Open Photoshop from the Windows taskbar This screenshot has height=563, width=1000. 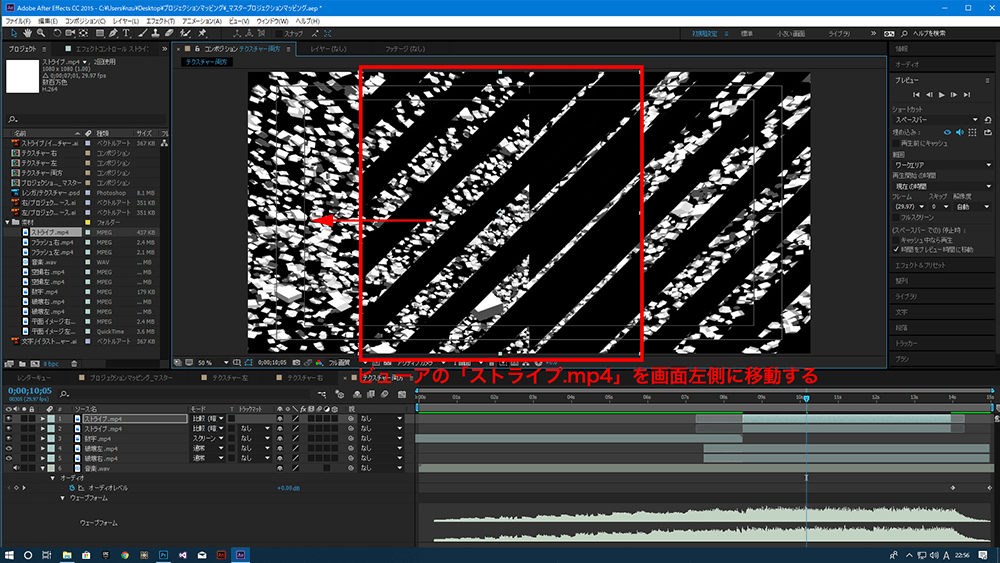[162, 554]
